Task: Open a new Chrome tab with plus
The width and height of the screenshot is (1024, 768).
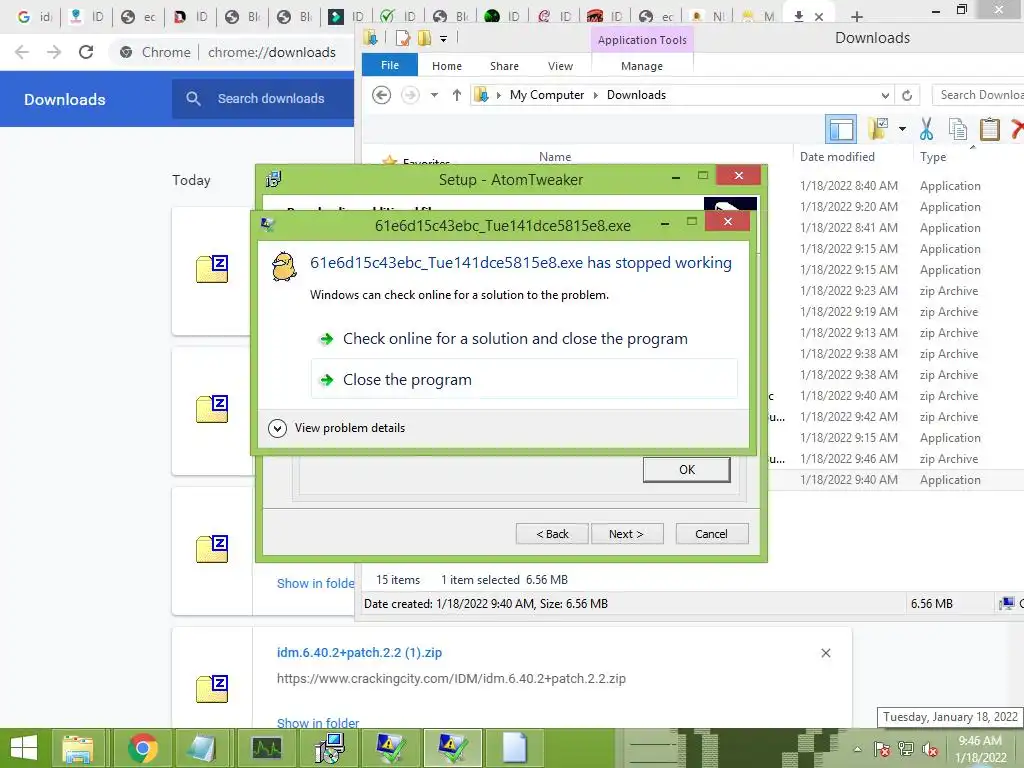Action: pos(857,16)
